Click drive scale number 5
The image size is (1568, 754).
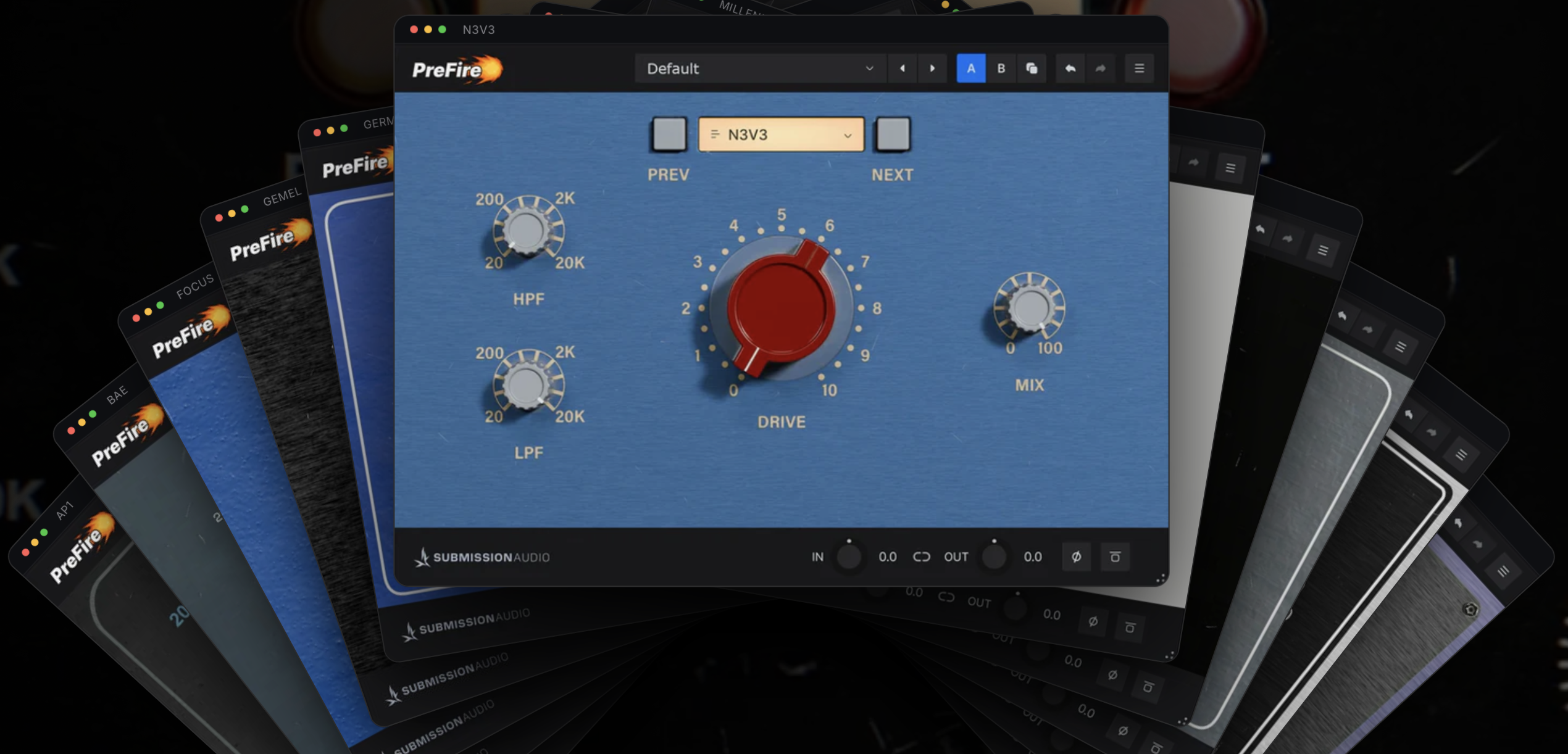[781, 215]
